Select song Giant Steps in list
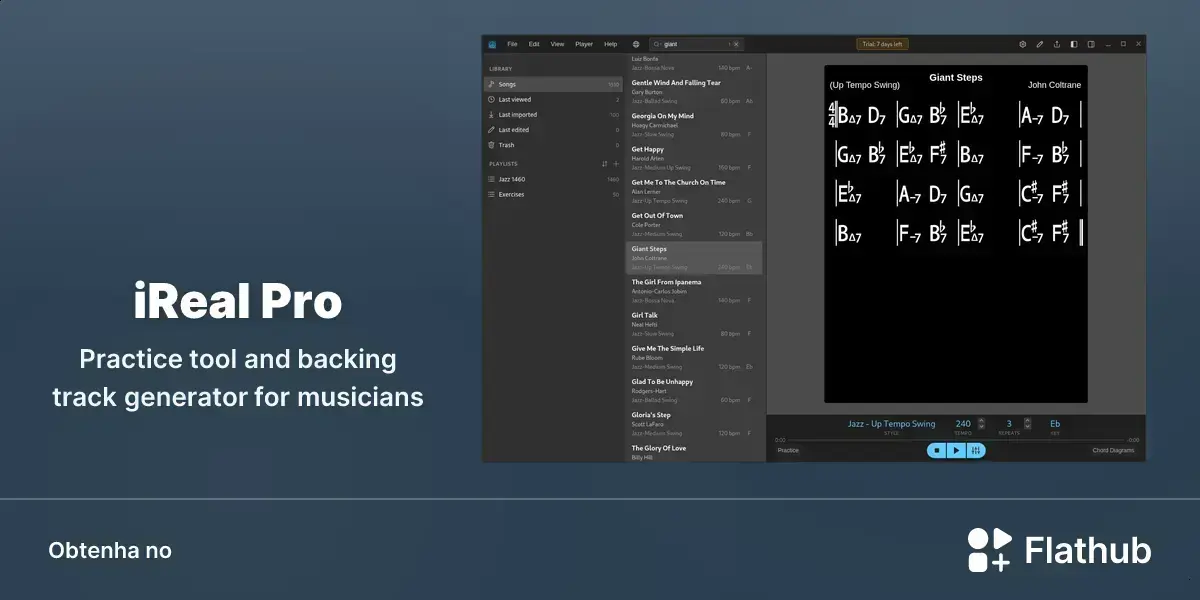This screenshot has height=600, width=1200. tap(694, 258)
